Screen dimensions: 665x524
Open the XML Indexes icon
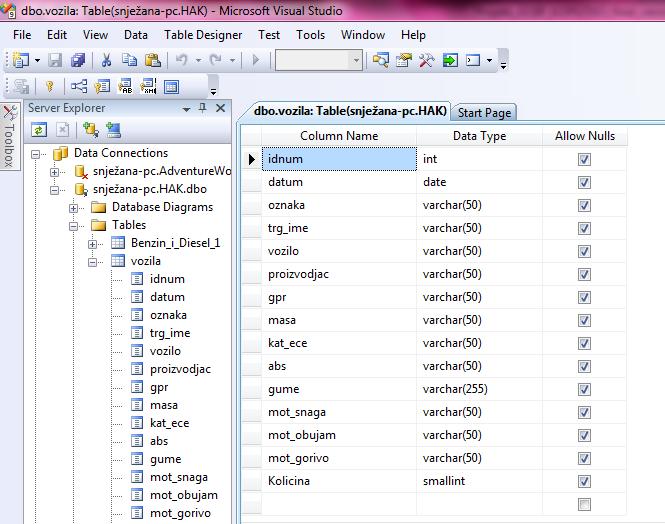pos(148,86)
